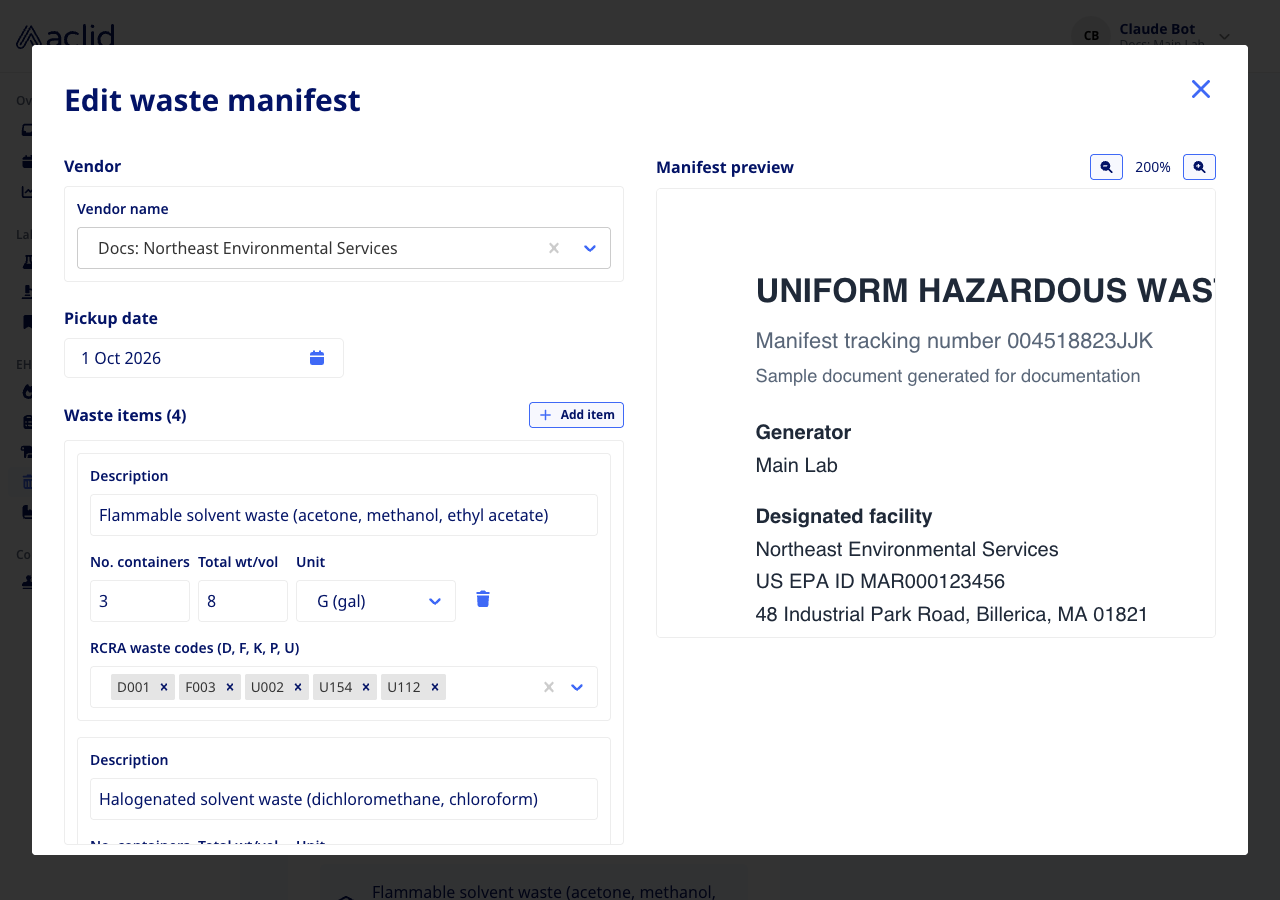Screen dimensions: 1280x900
Task: Zoom in the manifest preview
Action: (1199, 167)
